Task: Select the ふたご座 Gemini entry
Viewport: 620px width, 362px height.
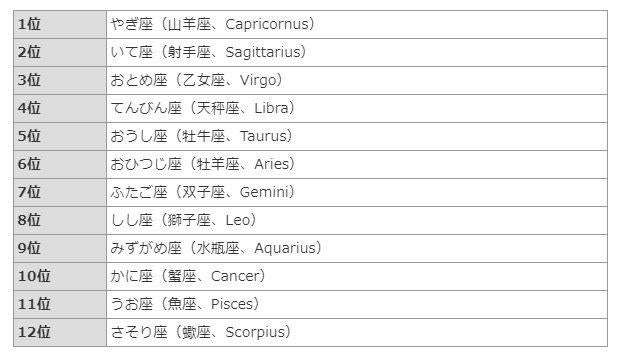Action: [x=203, y=192]
